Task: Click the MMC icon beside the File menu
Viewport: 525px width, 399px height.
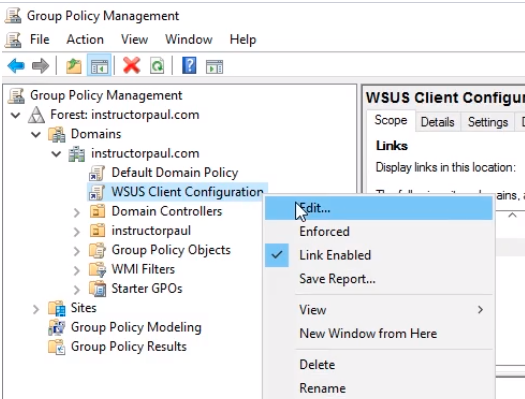Action: [13, 40]
